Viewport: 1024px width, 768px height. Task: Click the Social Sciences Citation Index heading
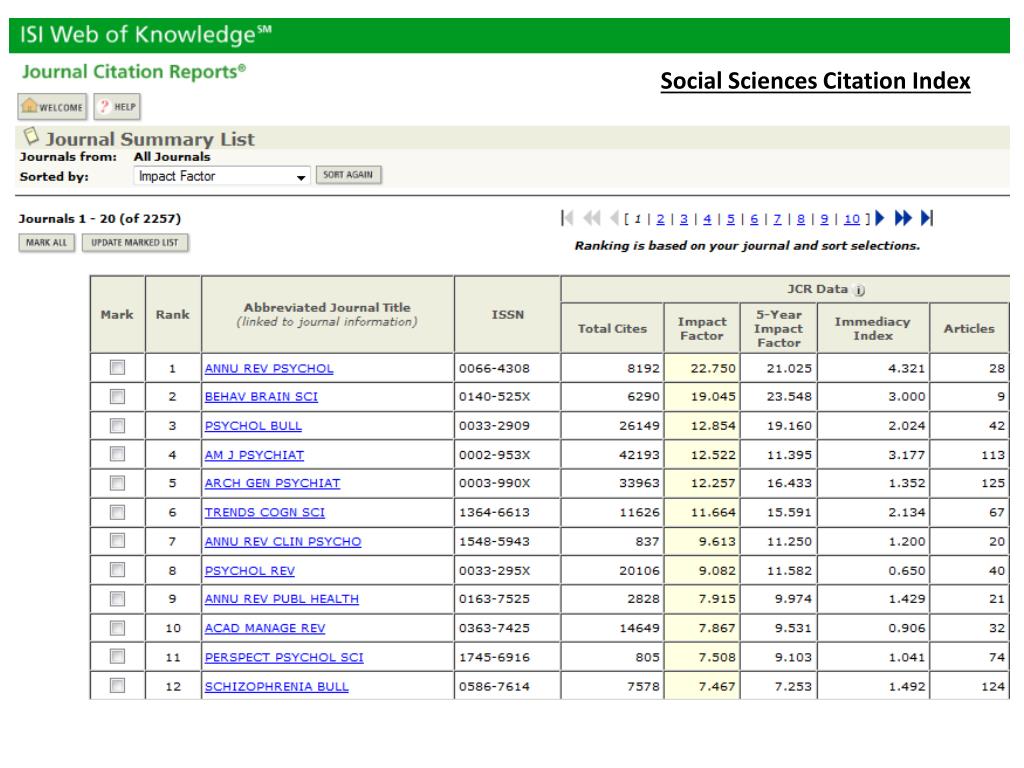point(815,81)
